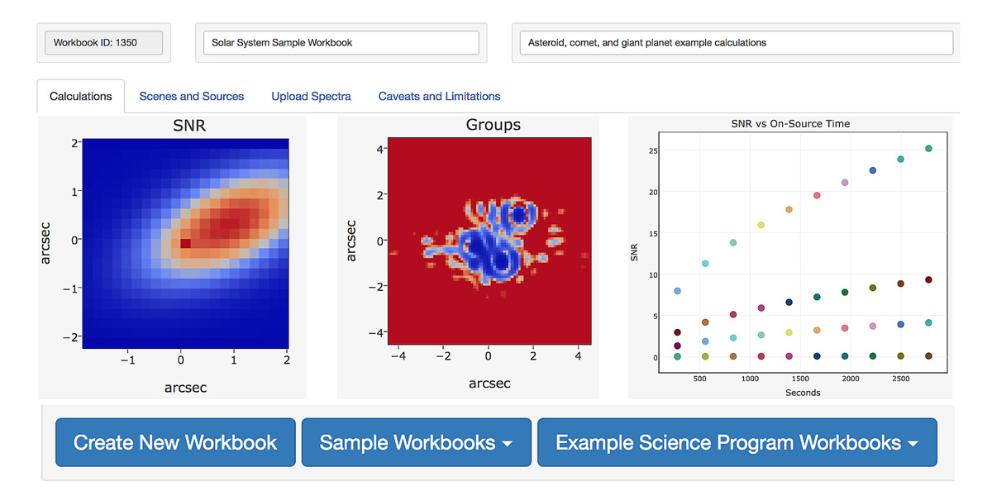Select the pink point at SNR 21
Screen dimensions: 992x496
pyautogui.click(x=845, y=183)
